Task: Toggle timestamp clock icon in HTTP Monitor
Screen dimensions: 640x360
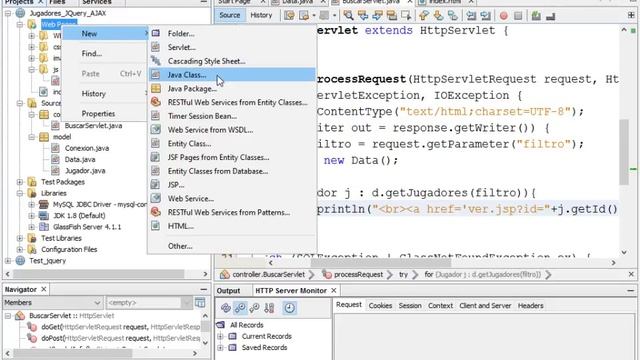Action: click(289, 308)
